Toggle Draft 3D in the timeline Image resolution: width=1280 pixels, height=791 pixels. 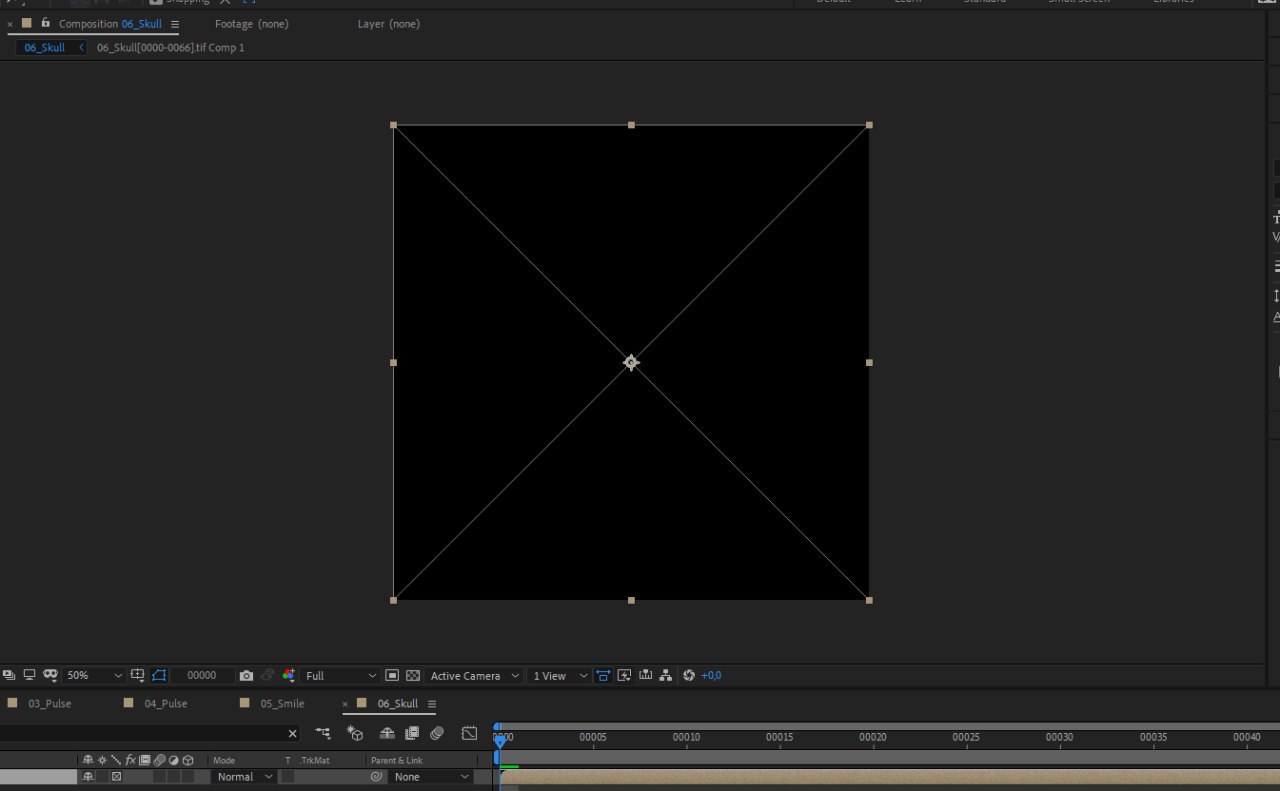coord(355,734)
